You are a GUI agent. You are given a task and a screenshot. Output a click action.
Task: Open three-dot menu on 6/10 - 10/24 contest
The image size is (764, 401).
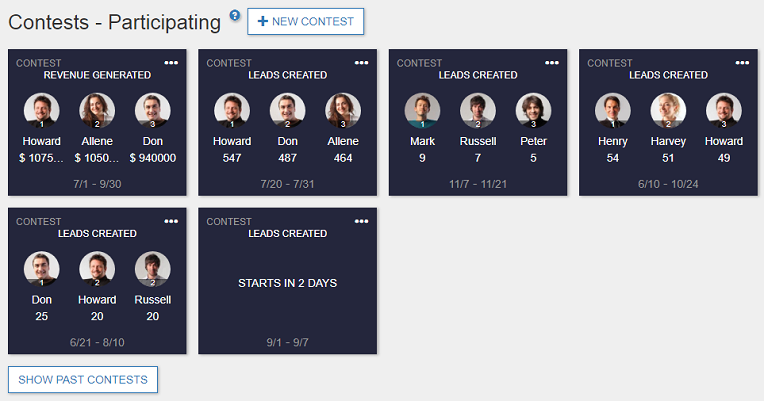tap(742, 63)
